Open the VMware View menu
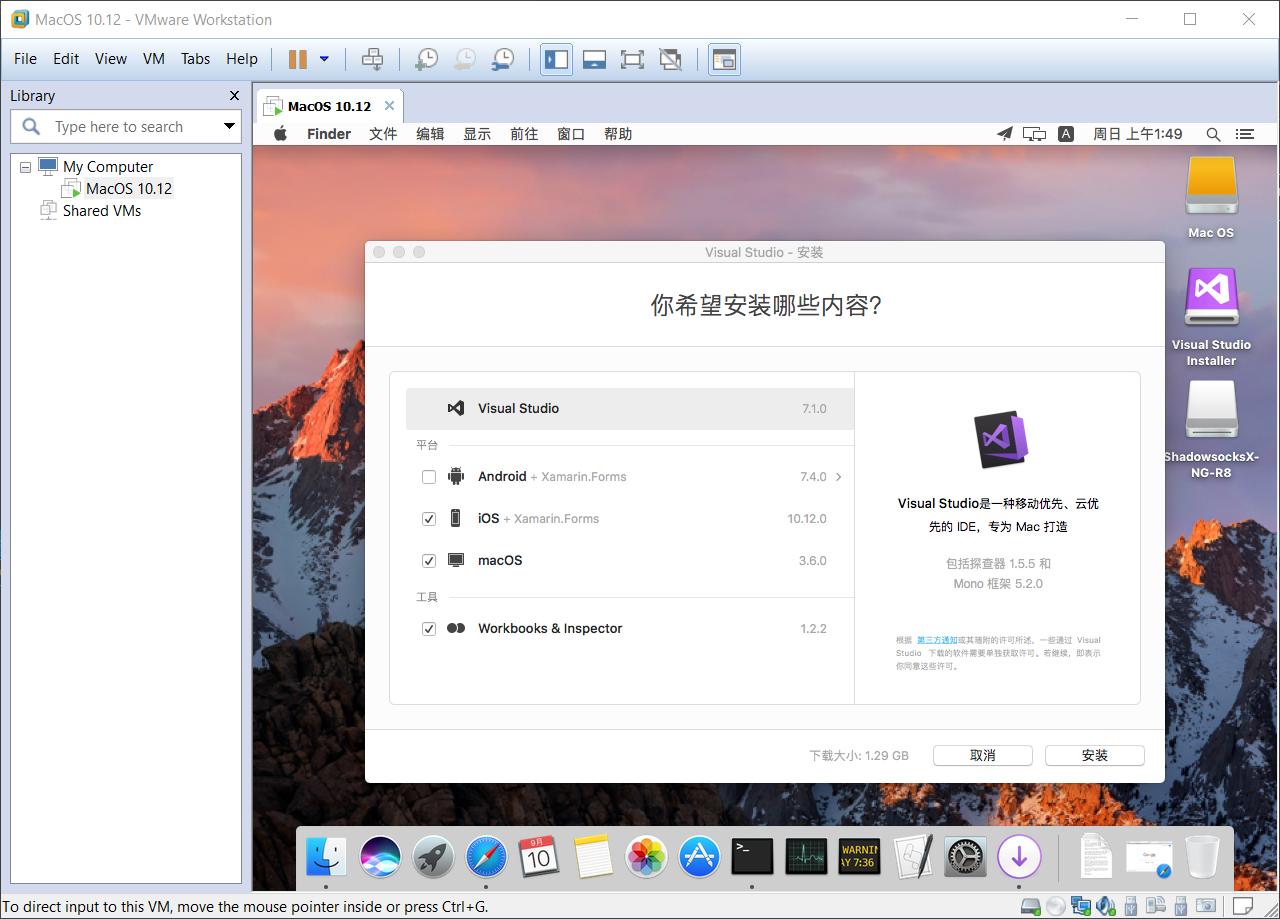This screenshot has height=919, width=1280. [x=111, y=59]
